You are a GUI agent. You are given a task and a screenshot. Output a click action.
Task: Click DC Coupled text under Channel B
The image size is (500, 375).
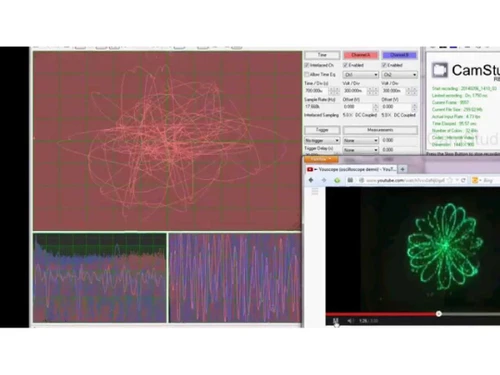(405, 115)
